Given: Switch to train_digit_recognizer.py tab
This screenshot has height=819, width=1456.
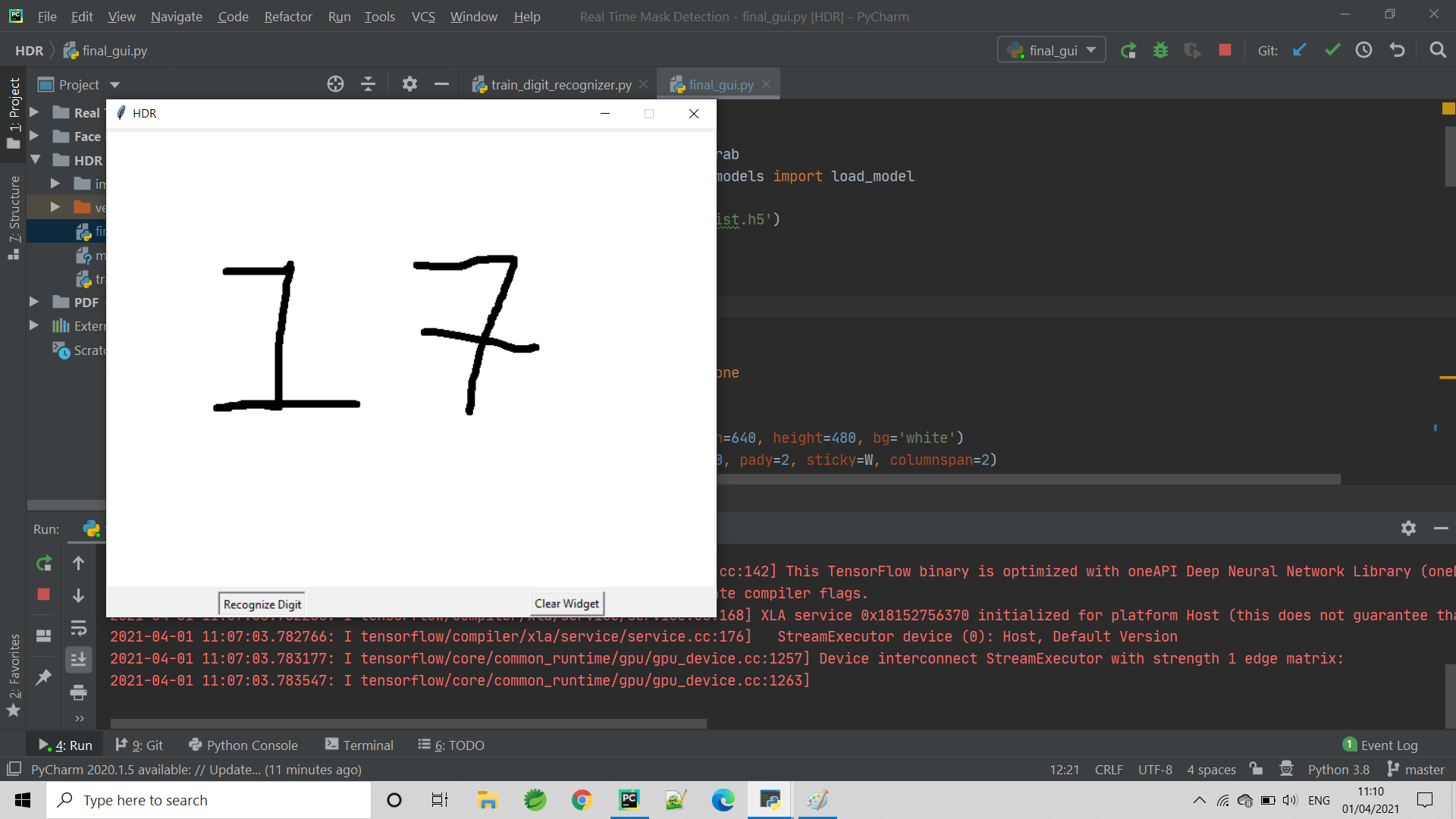Looking at the screenshot, I should [560, 85].
